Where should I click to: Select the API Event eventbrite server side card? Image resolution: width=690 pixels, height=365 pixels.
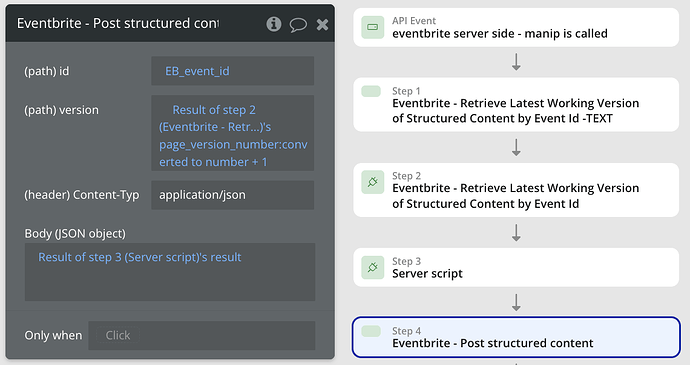click(x=516, y=27)
